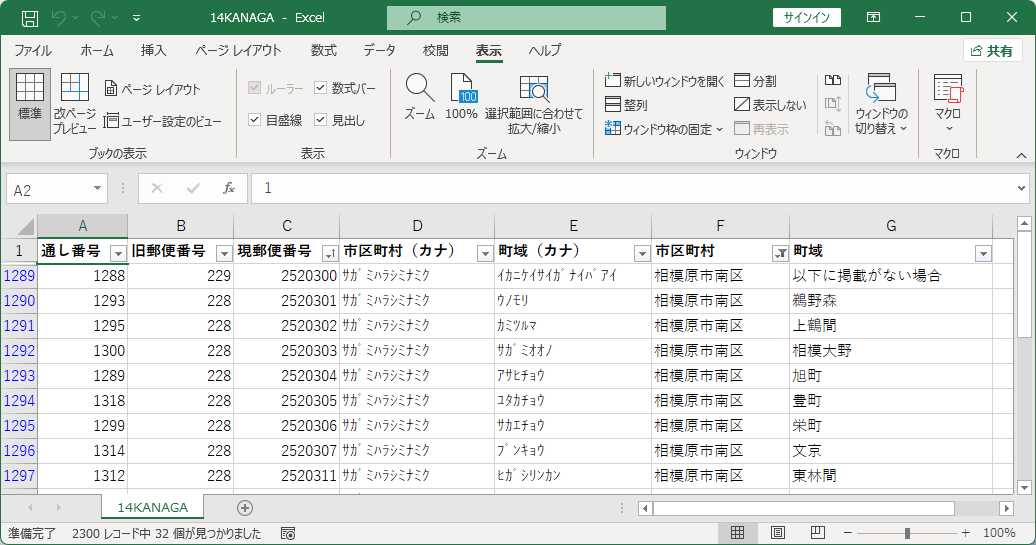Click the Undo arrow icon

point(59,18)
